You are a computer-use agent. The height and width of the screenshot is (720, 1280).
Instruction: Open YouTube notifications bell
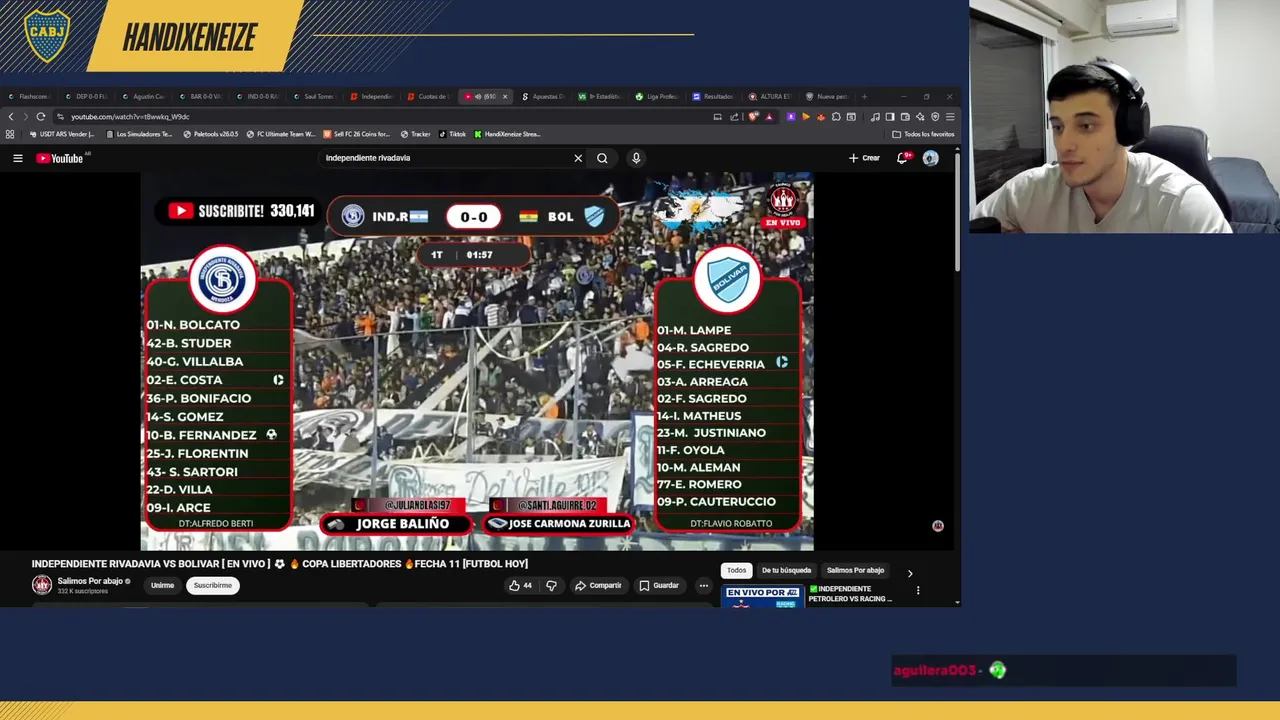[x=903, y=158]
